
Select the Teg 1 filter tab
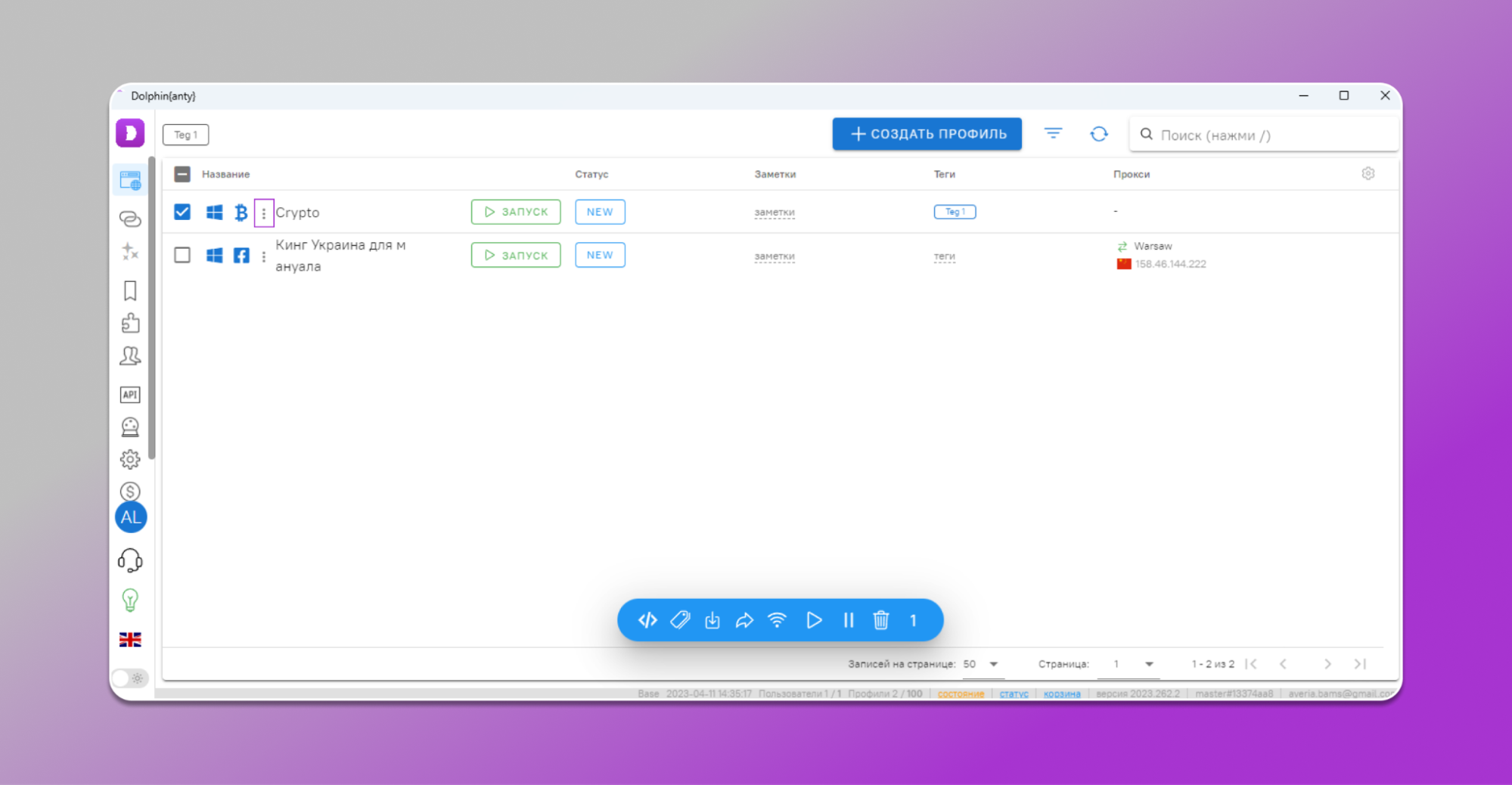pyautogui.click(x=185, y=135)
